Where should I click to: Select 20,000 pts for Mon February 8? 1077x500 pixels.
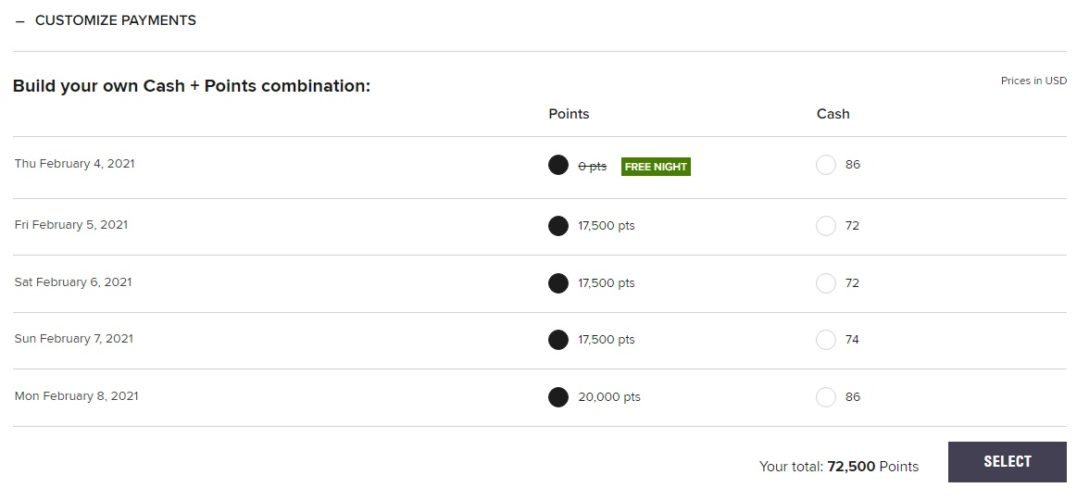(x=558, y=397)
